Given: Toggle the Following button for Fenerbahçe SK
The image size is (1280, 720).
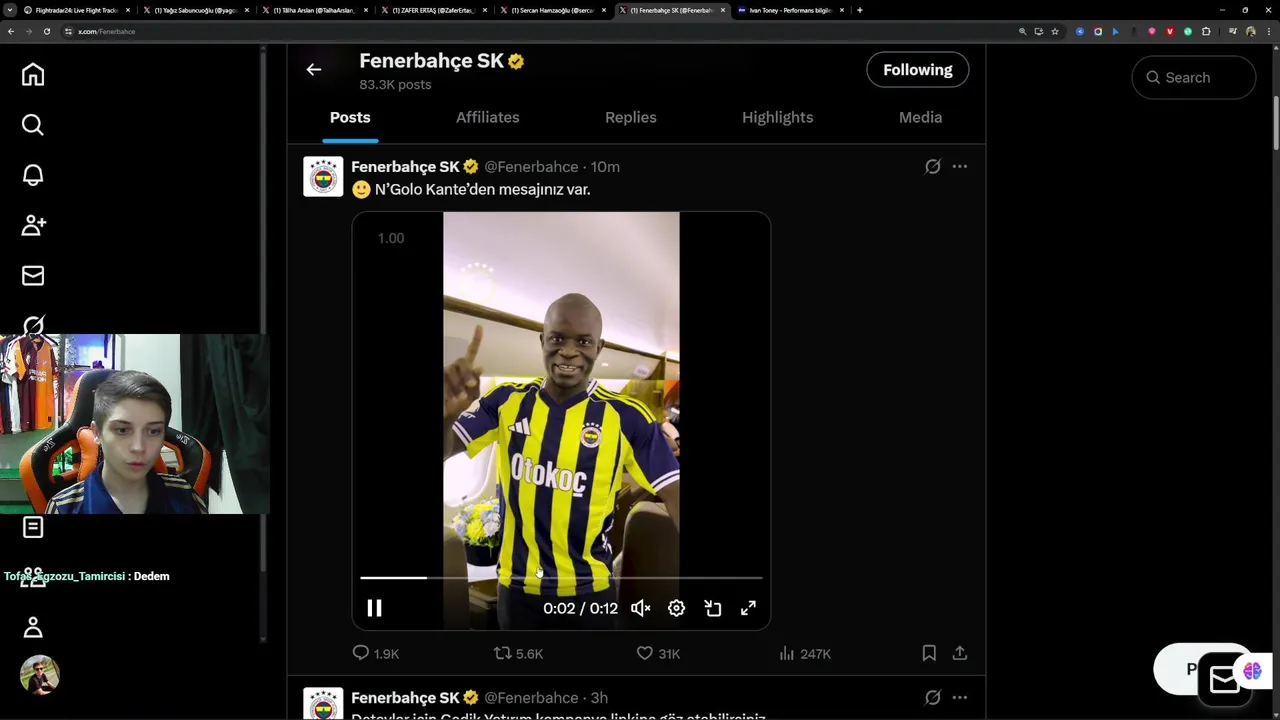Looking at the screenshot, I should tap(918, 70).
